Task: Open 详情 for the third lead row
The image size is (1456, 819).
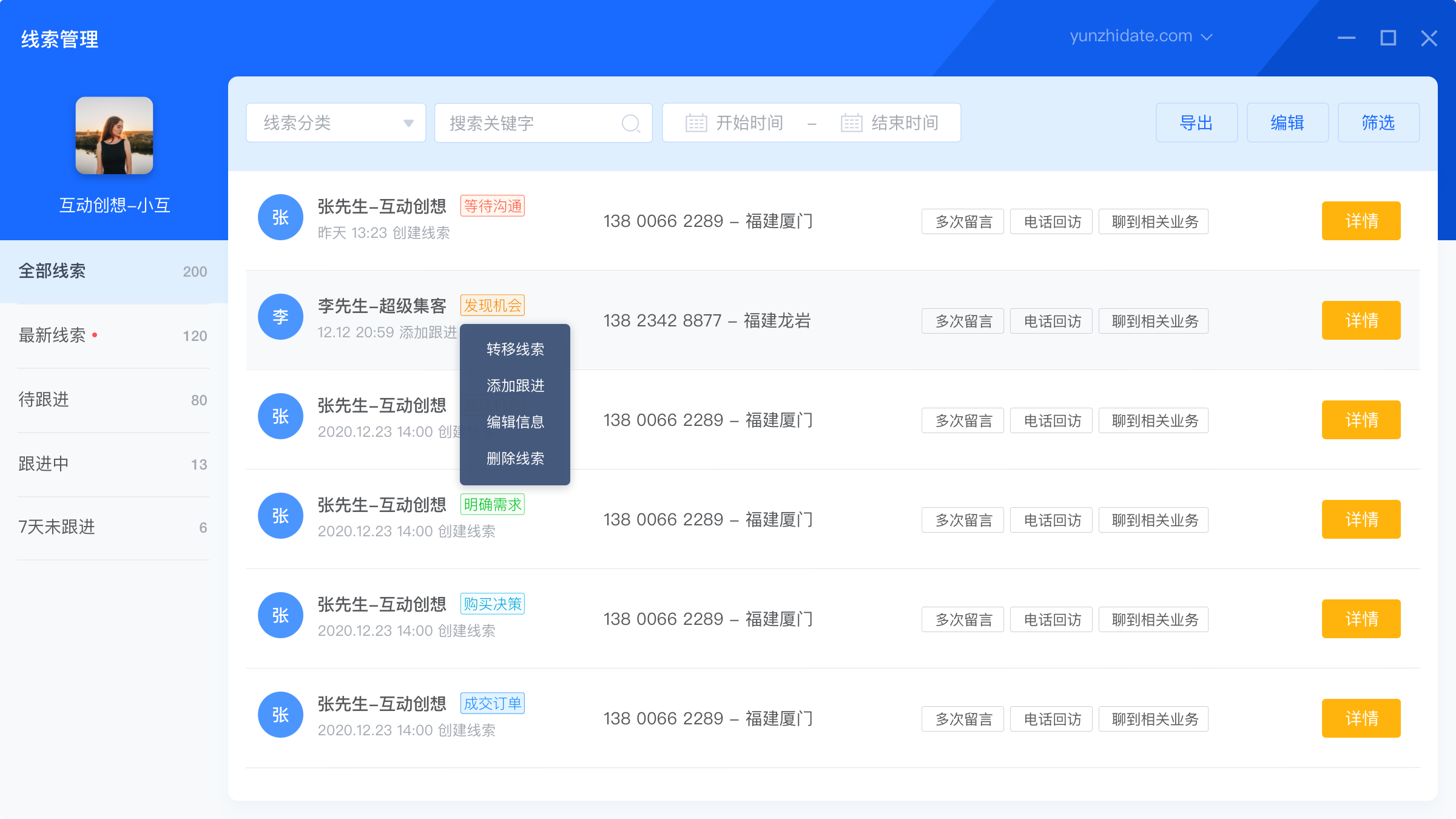Action: coord(1361,420)
